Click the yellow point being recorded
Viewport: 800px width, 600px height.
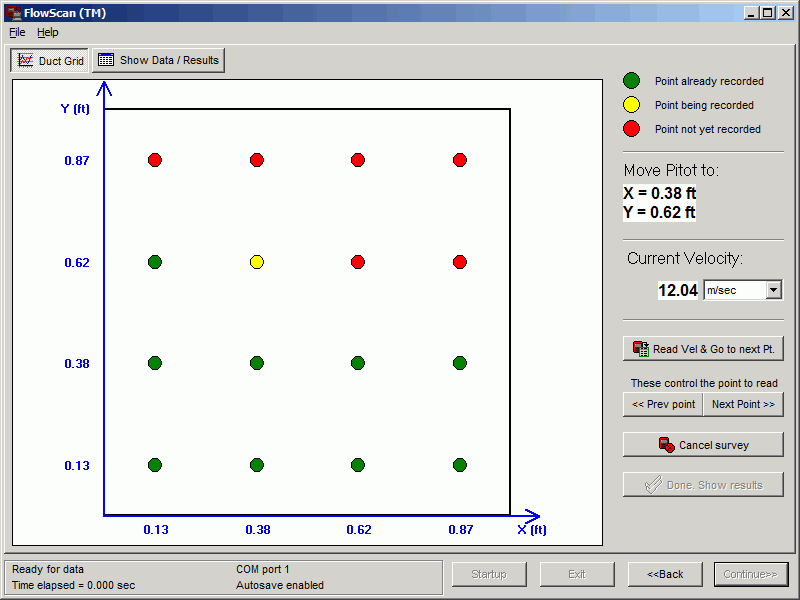click(257, 262)
